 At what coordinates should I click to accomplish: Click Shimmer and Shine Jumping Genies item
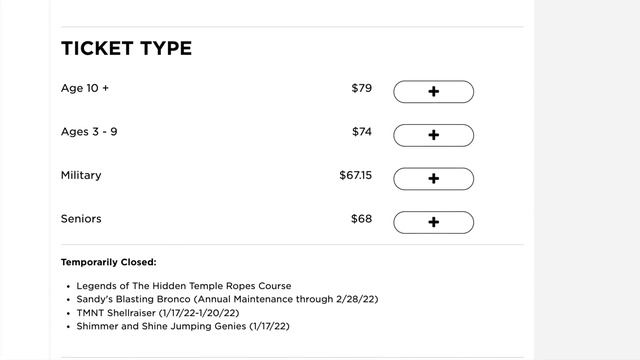(183, 326)
